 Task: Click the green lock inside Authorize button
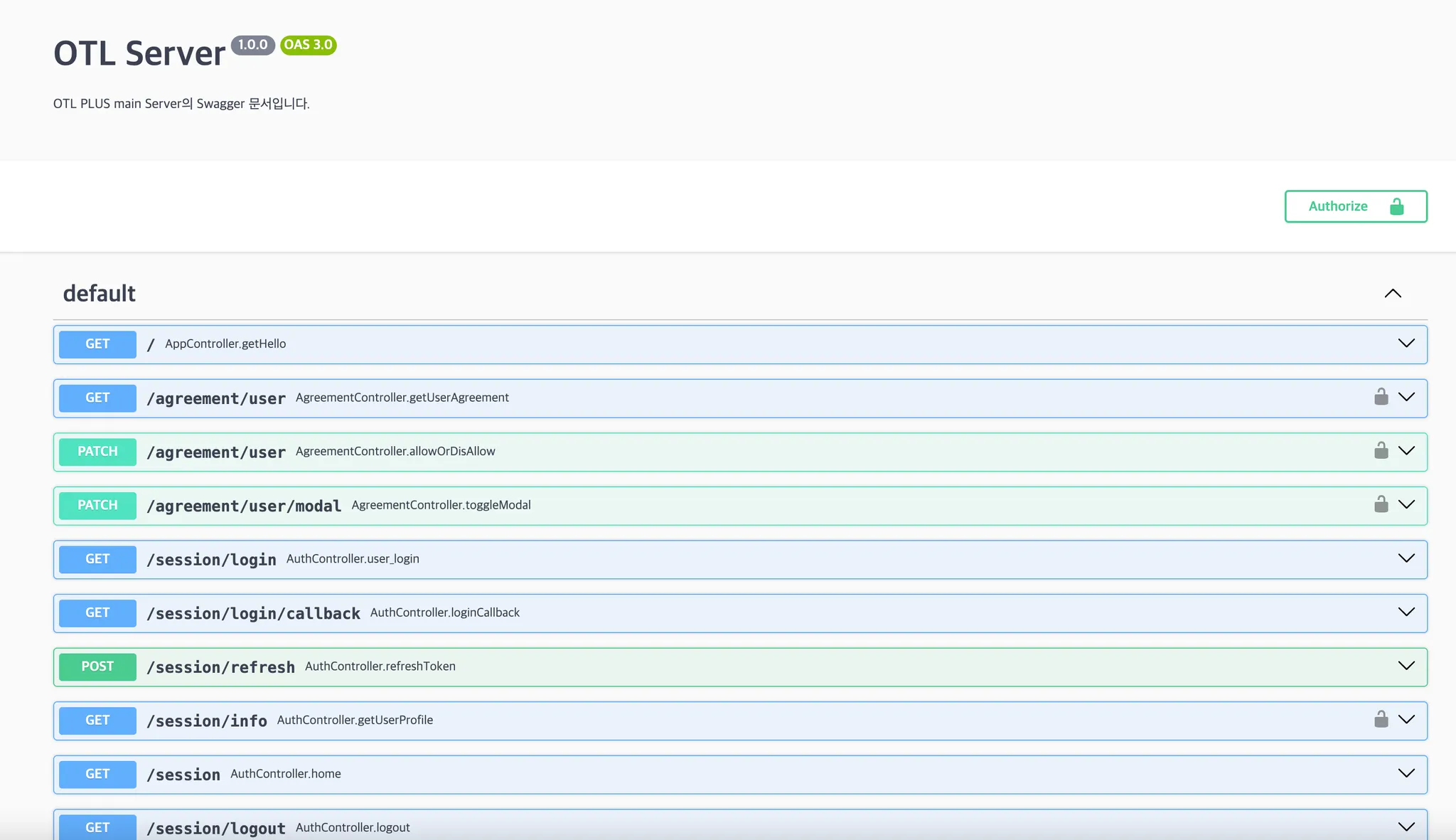click(x=1396, y=206)
